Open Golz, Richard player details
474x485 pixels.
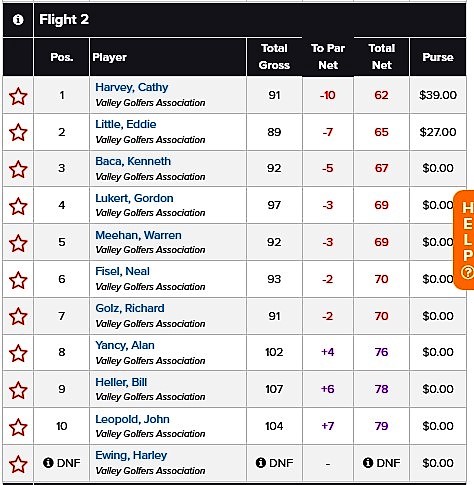click(130, 308)
